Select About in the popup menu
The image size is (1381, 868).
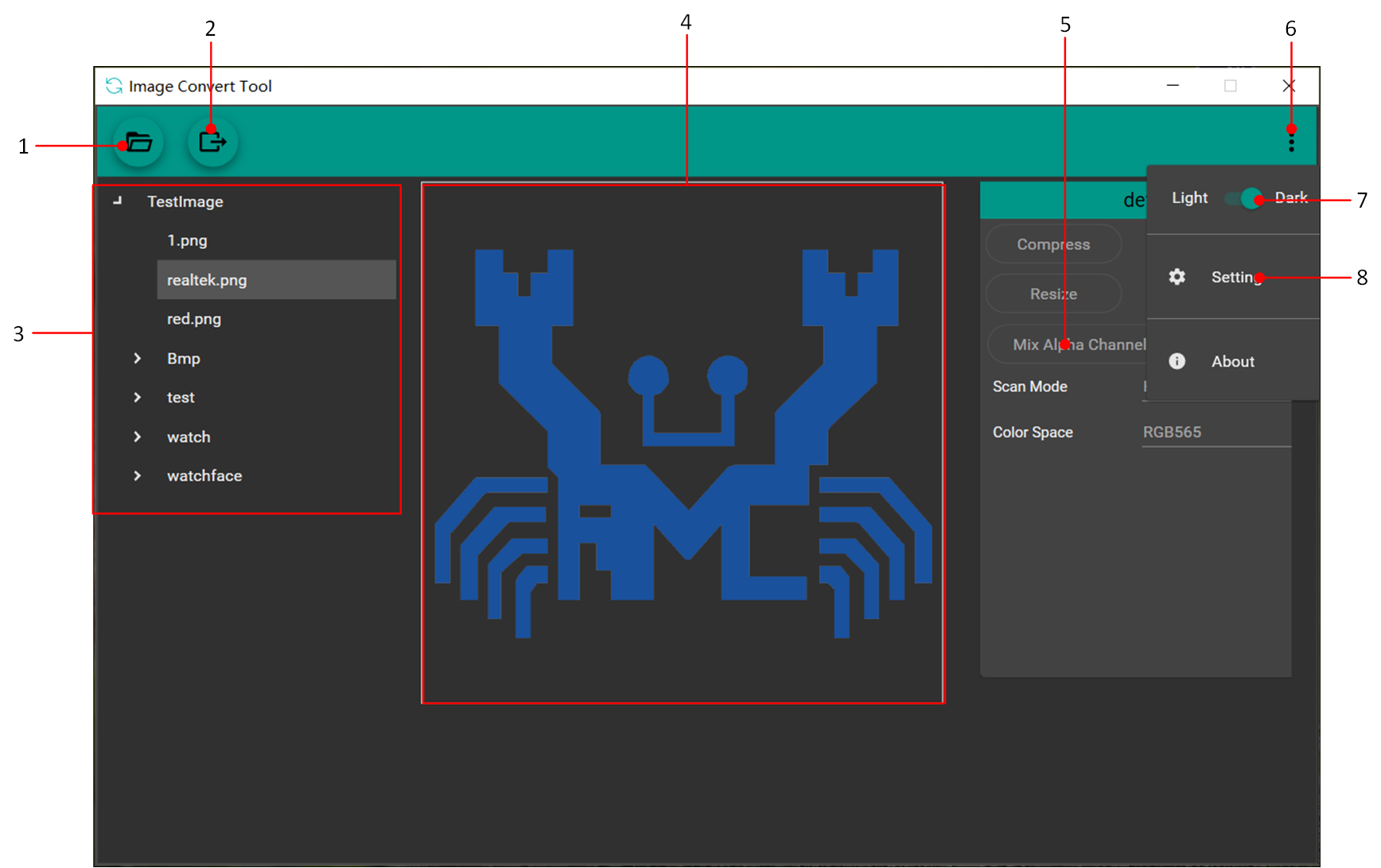1232,361
